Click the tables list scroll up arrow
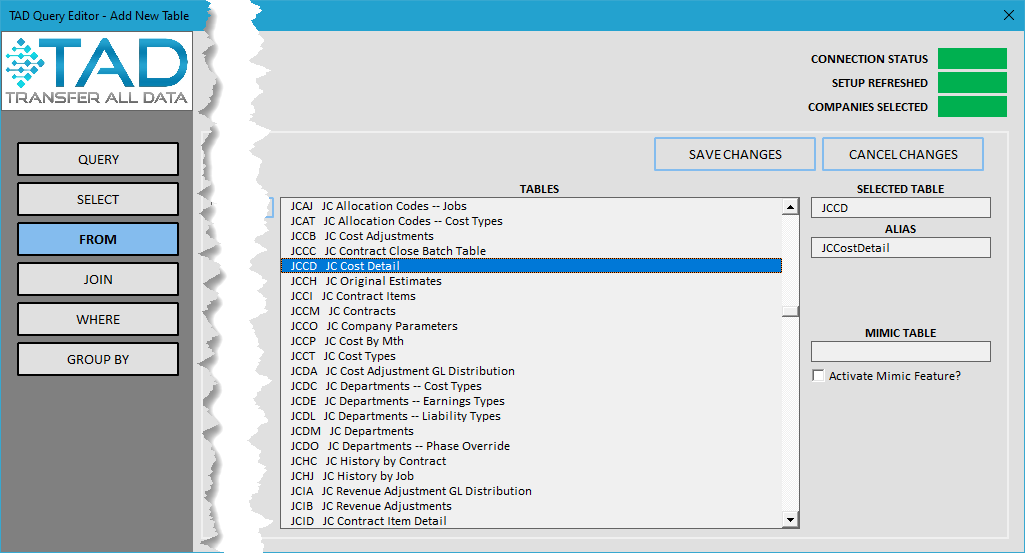1025x553 pixels. [x=790, y=207]
